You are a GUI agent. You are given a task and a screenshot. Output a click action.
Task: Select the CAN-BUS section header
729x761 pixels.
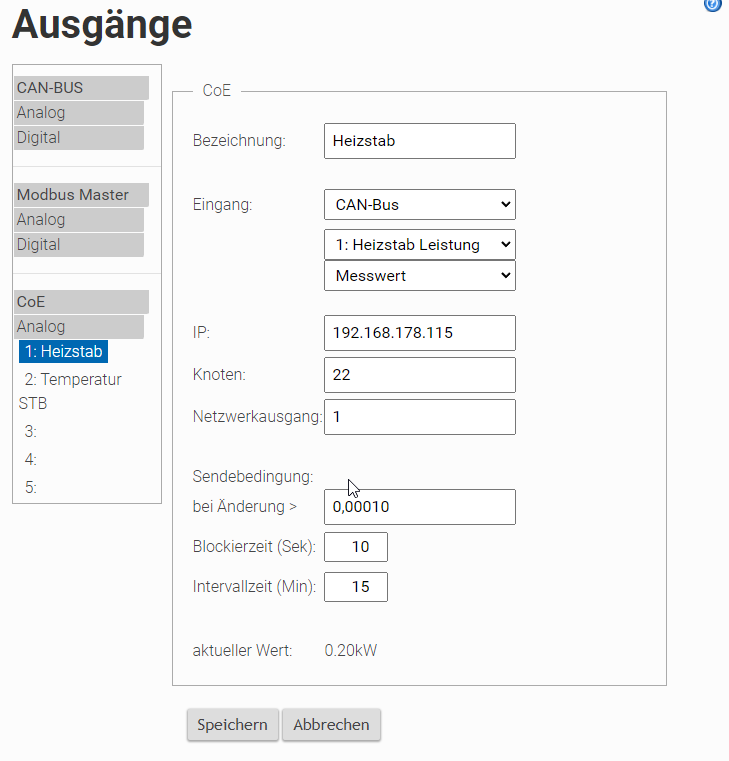81,88
